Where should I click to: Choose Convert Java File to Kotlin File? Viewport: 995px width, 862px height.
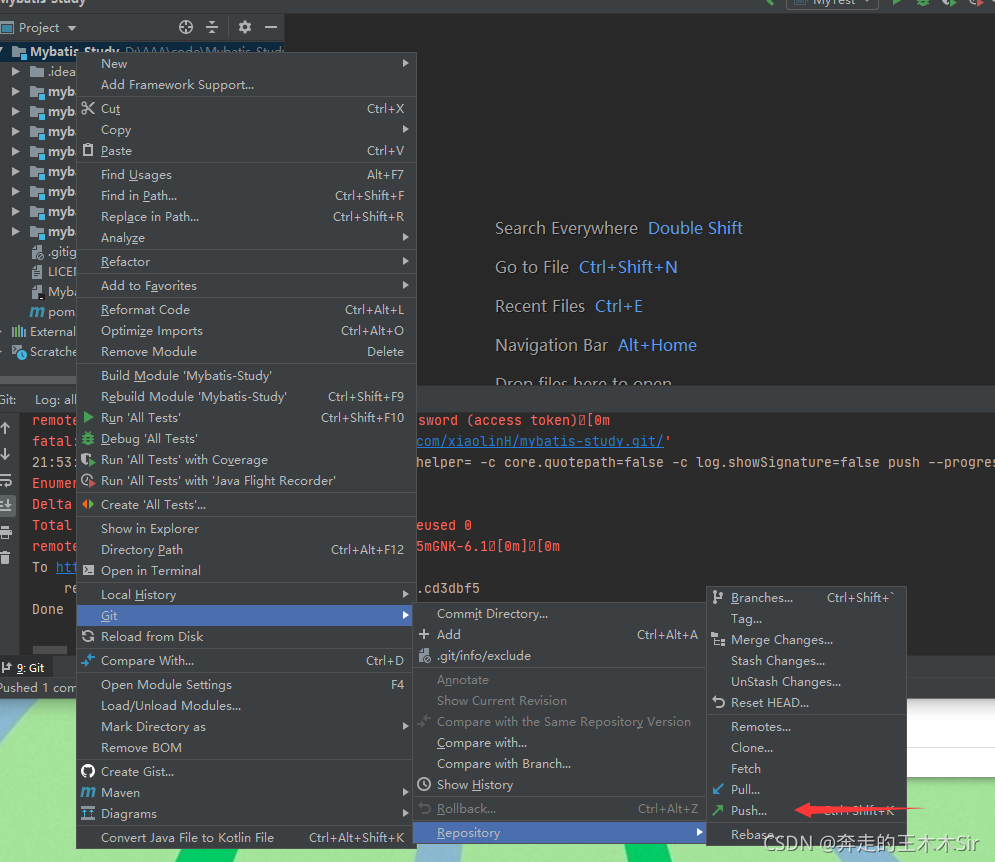pos(246,837)
